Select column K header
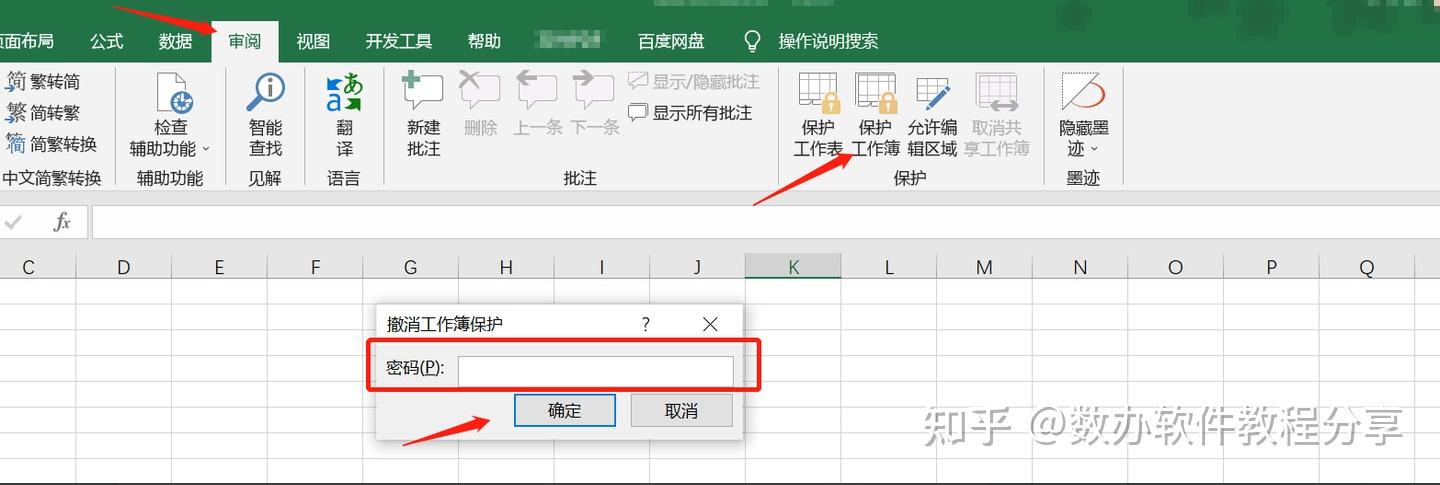 [x=793, y=267]
